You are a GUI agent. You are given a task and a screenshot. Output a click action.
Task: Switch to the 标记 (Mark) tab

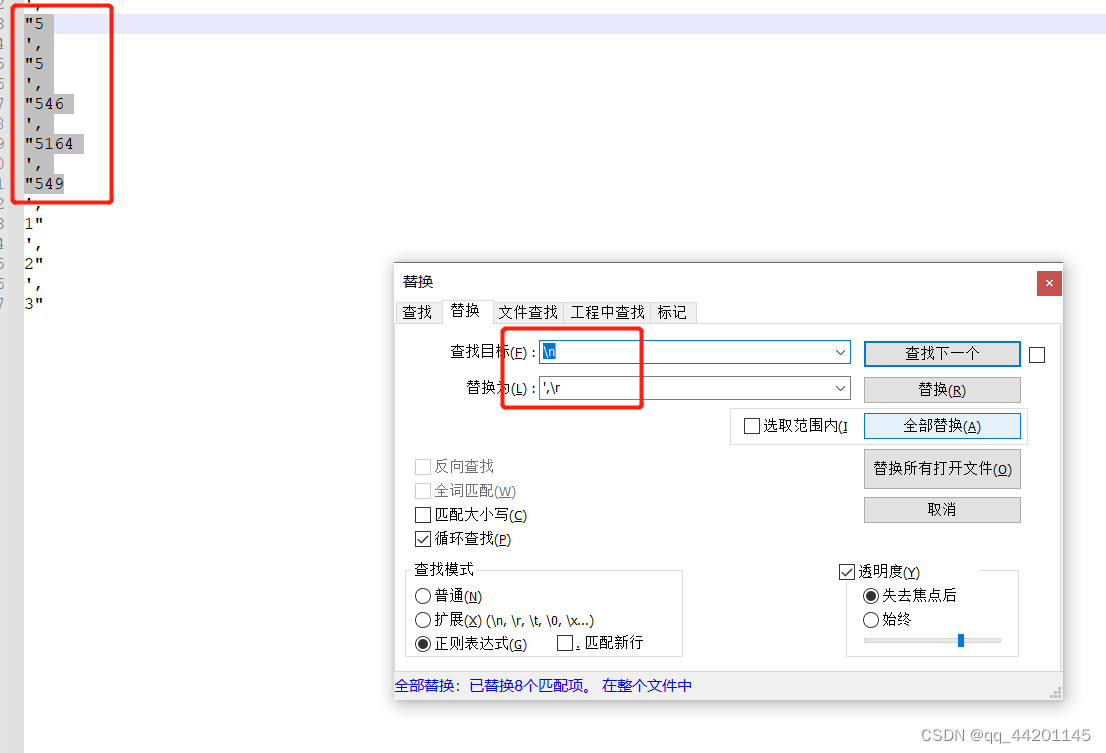click(672, 312)
